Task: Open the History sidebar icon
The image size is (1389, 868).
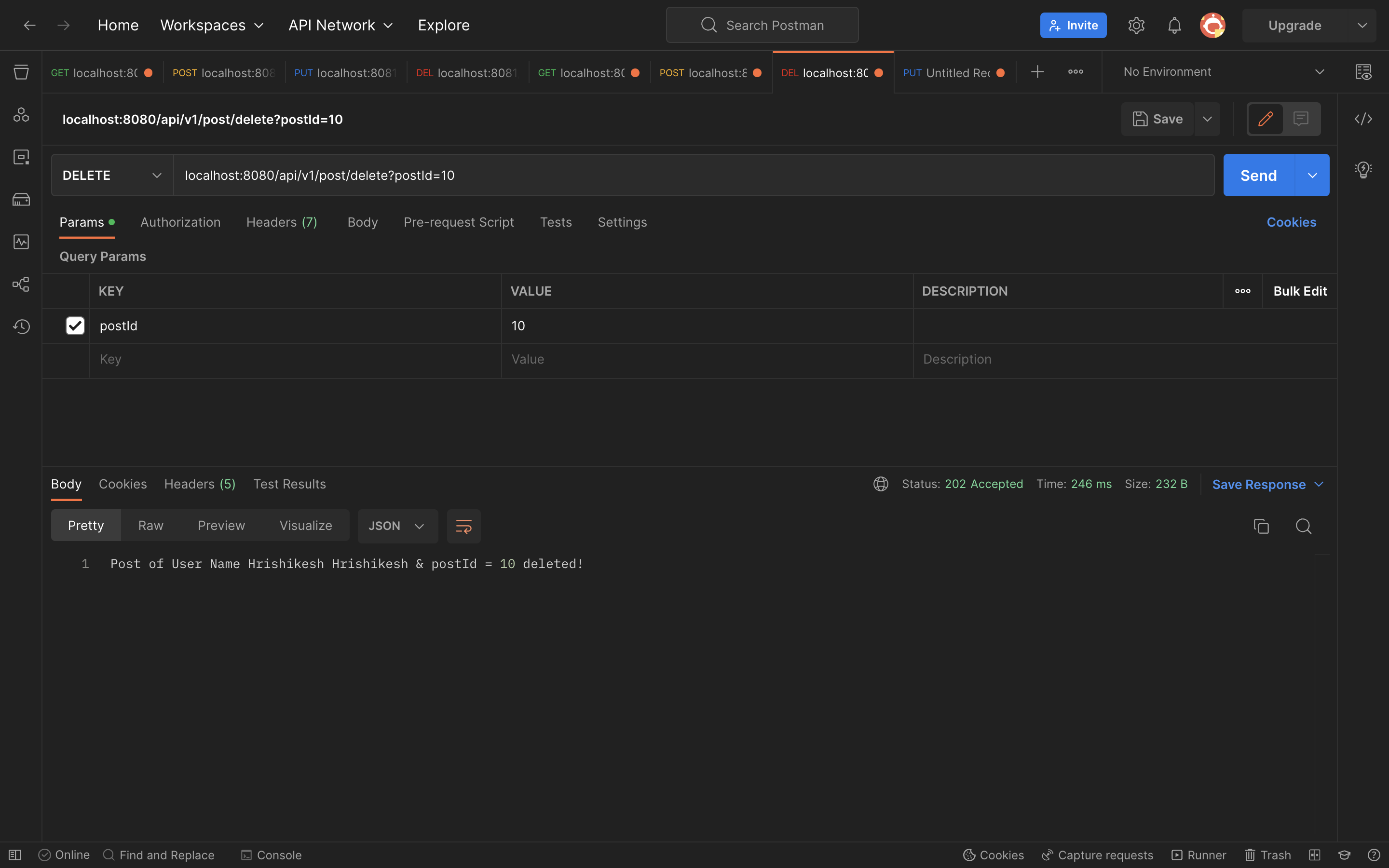Action: [x=21, y=326]
